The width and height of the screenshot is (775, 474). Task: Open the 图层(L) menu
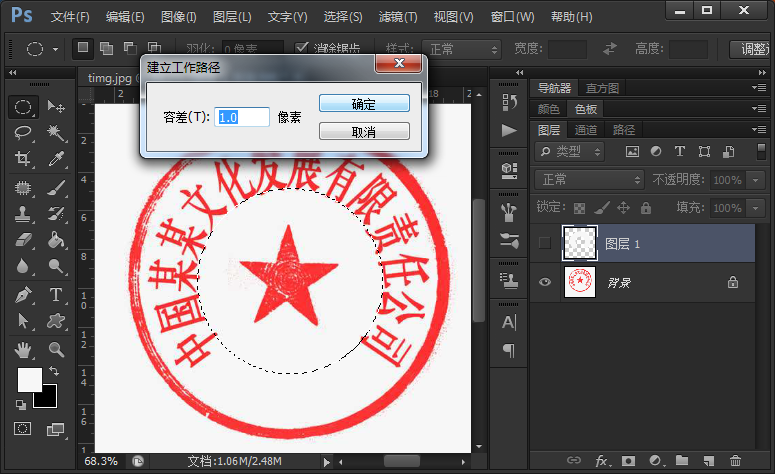[232, 17]
